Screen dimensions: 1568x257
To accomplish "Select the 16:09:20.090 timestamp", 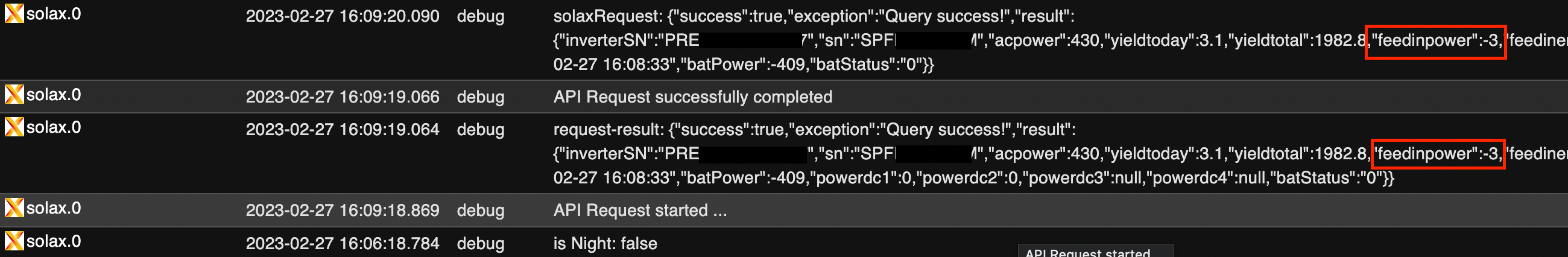I will (x=342, y=16).
